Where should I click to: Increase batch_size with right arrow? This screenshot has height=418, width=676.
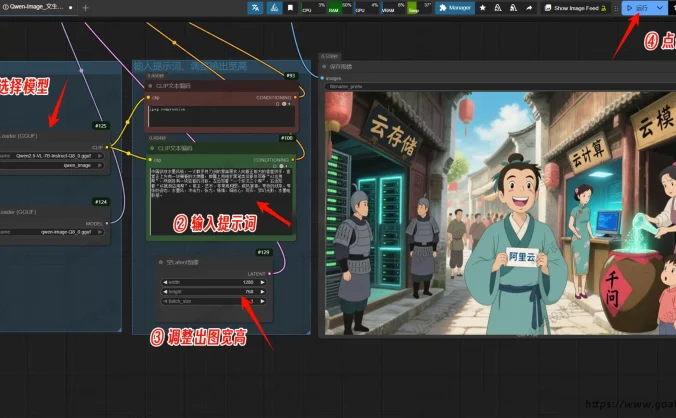pyautogui.click(x=262, y=301)
